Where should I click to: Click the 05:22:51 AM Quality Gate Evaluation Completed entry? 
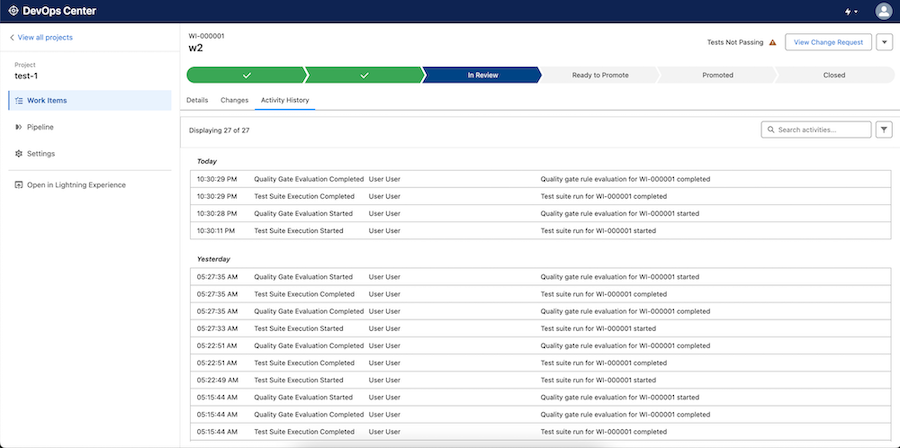541,346
